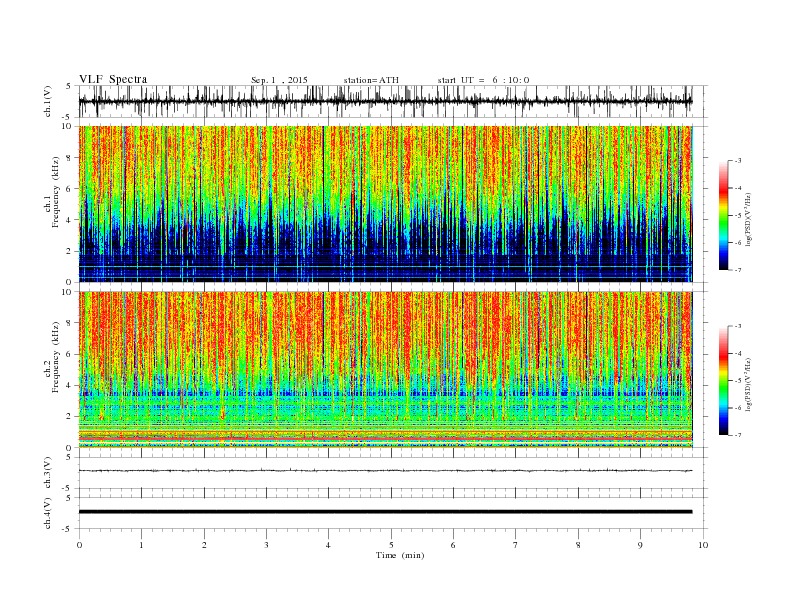792x612 pixels.
Task: Click the "3" minute tick label
Action: click(x=266, y=545)
